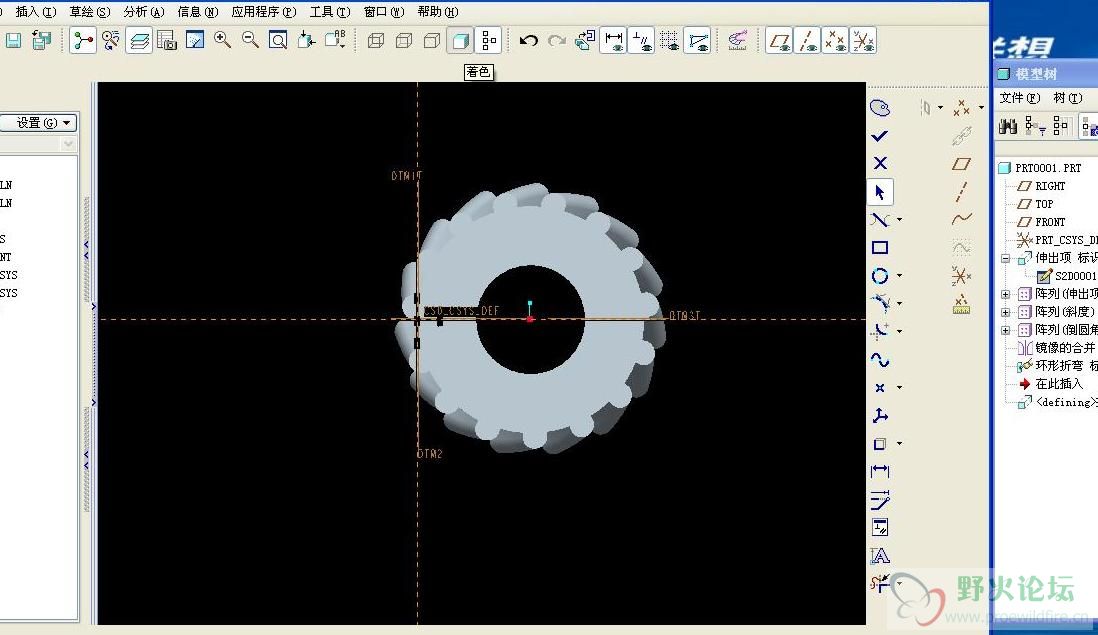Select the Dimension sketch tool

[x=880, y=471]
